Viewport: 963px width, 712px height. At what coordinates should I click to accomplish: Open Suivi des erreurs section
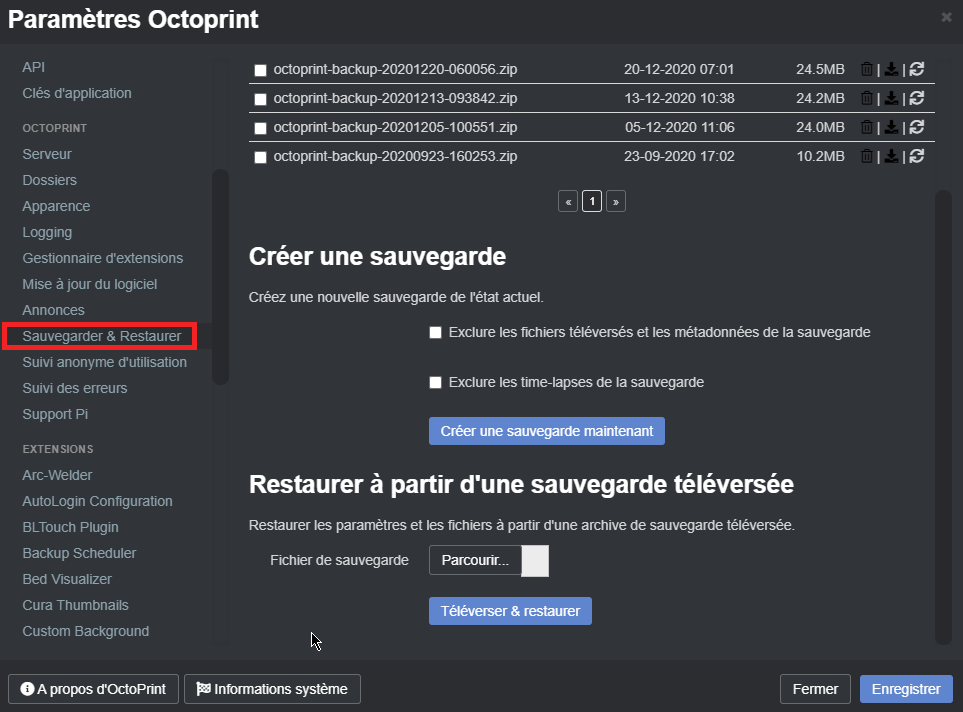(x=75, y=388)
